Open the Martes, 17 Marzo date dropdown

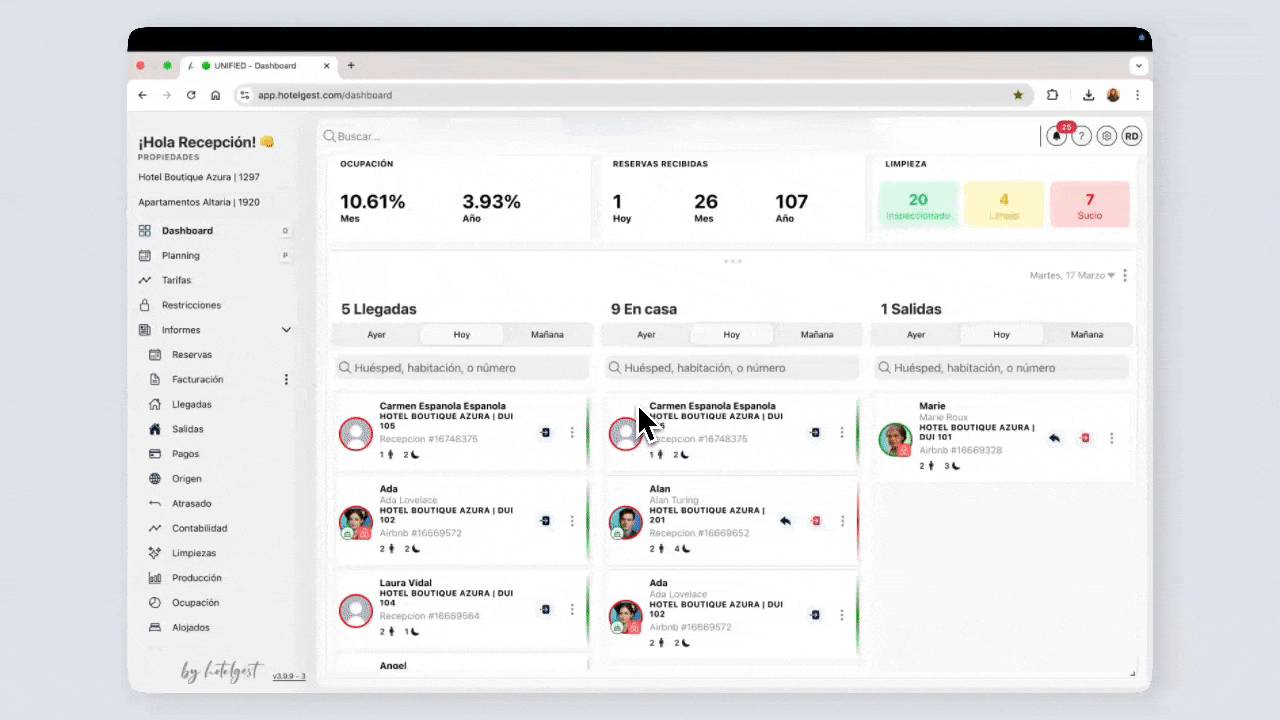pyautogui.click(x=1072, y=276)
